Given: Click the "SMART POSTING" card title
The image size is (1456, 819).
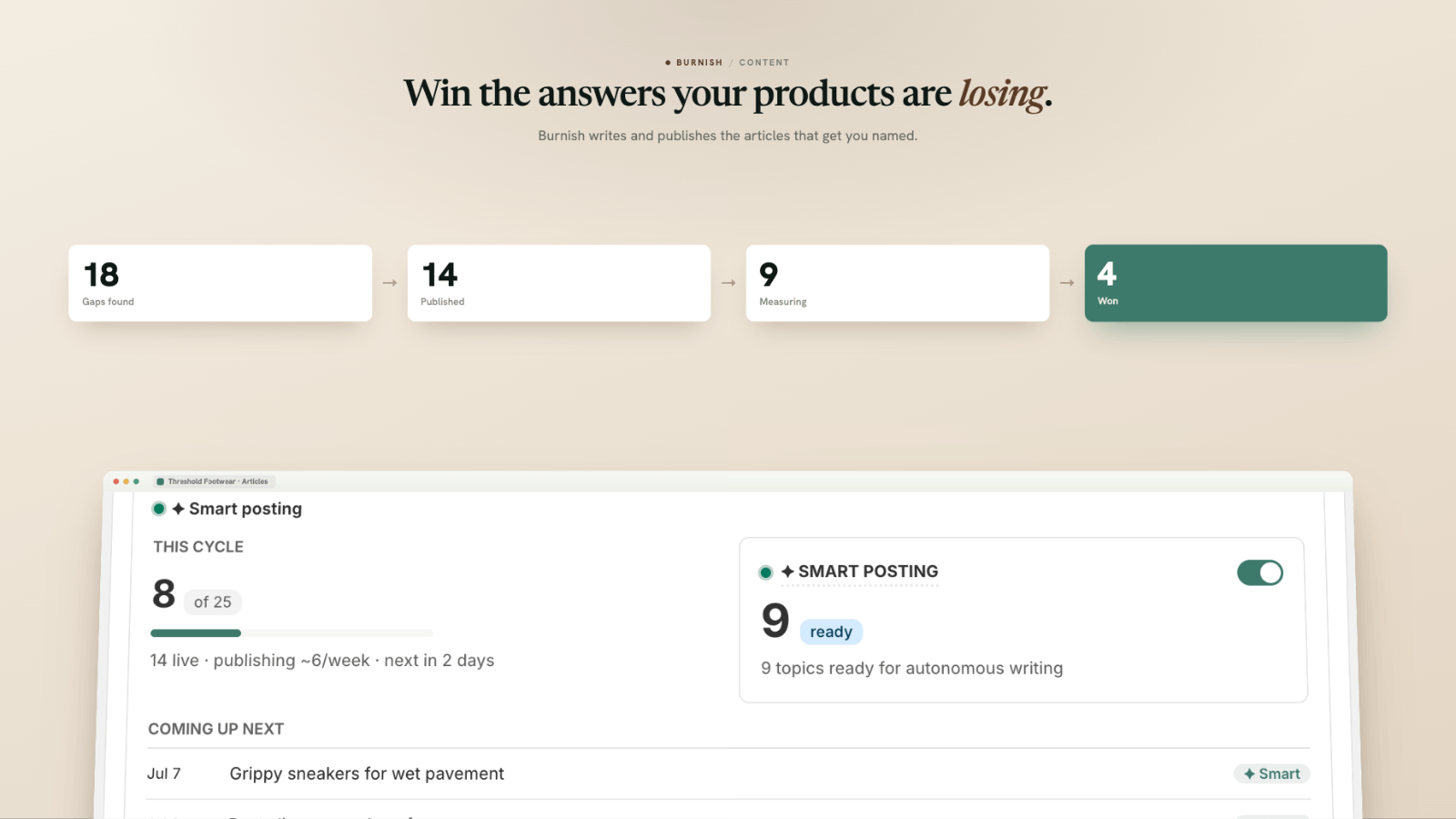Looking at the screenshot, I should tap(868, 571).
